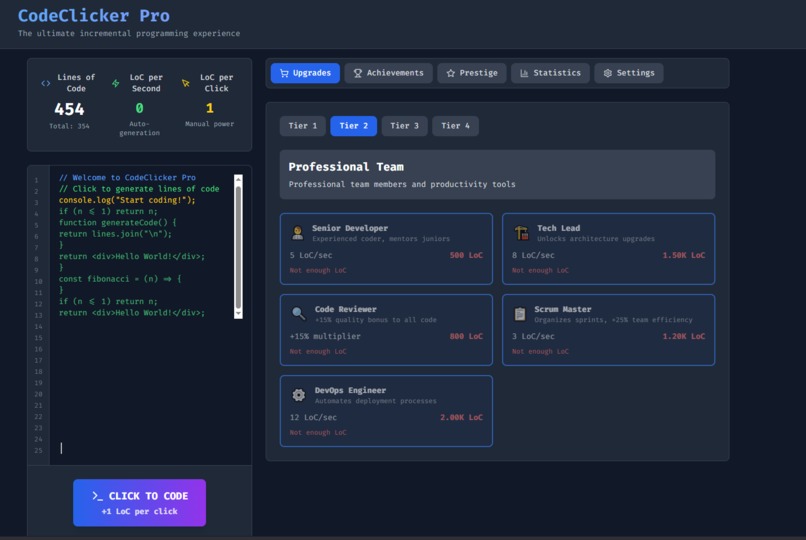Viewport: 806px width, 540px height.
Task: Buy the DevOps Engineer upgrade card
Action: coord(386,411)
